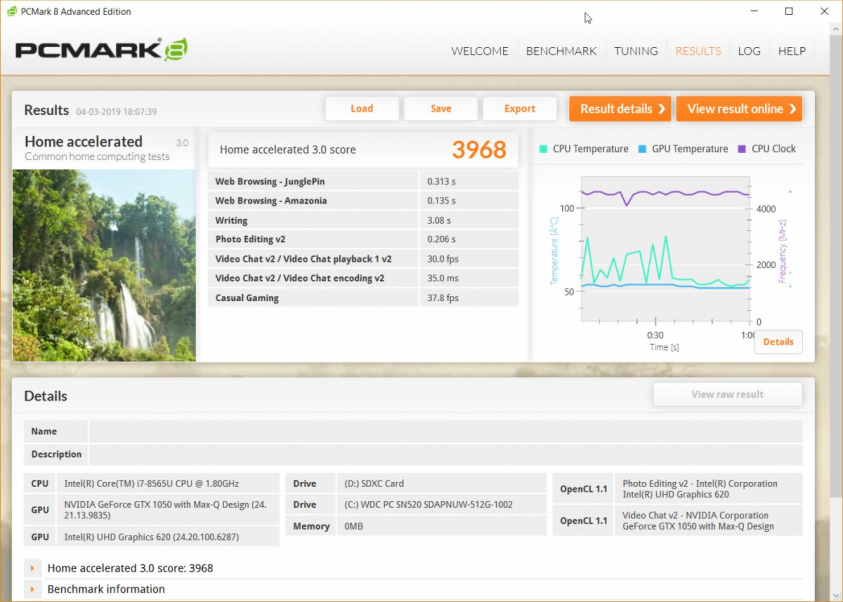Viewport: 843px width, 602px height.
Task: Open the LOG view
Action: tap(749, 51)
